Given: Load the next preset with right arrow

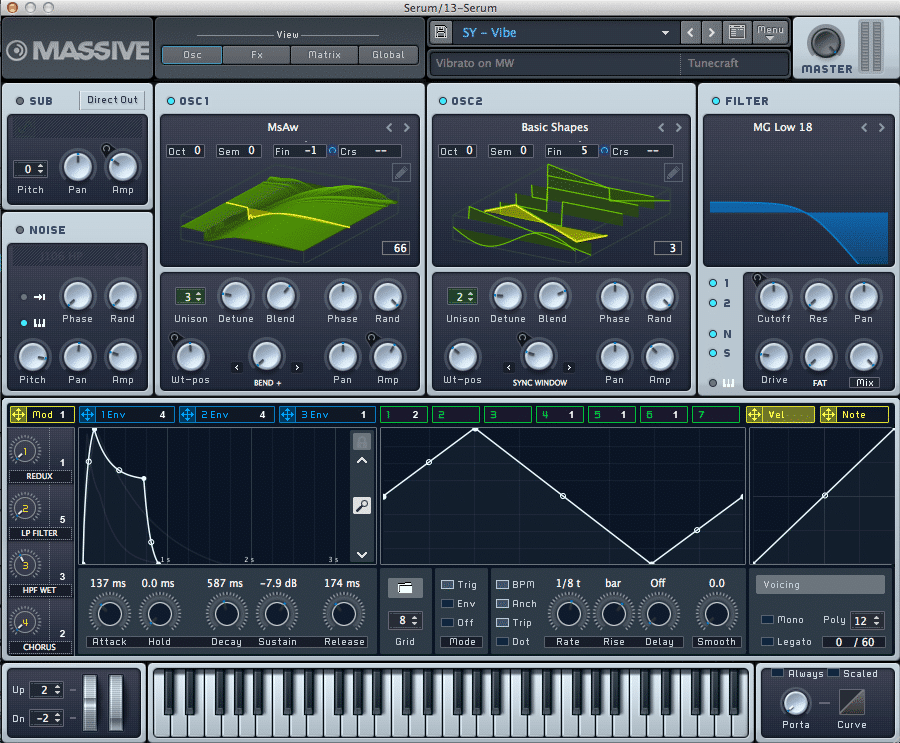Looking at the screenshot, I should coord(712,32).
